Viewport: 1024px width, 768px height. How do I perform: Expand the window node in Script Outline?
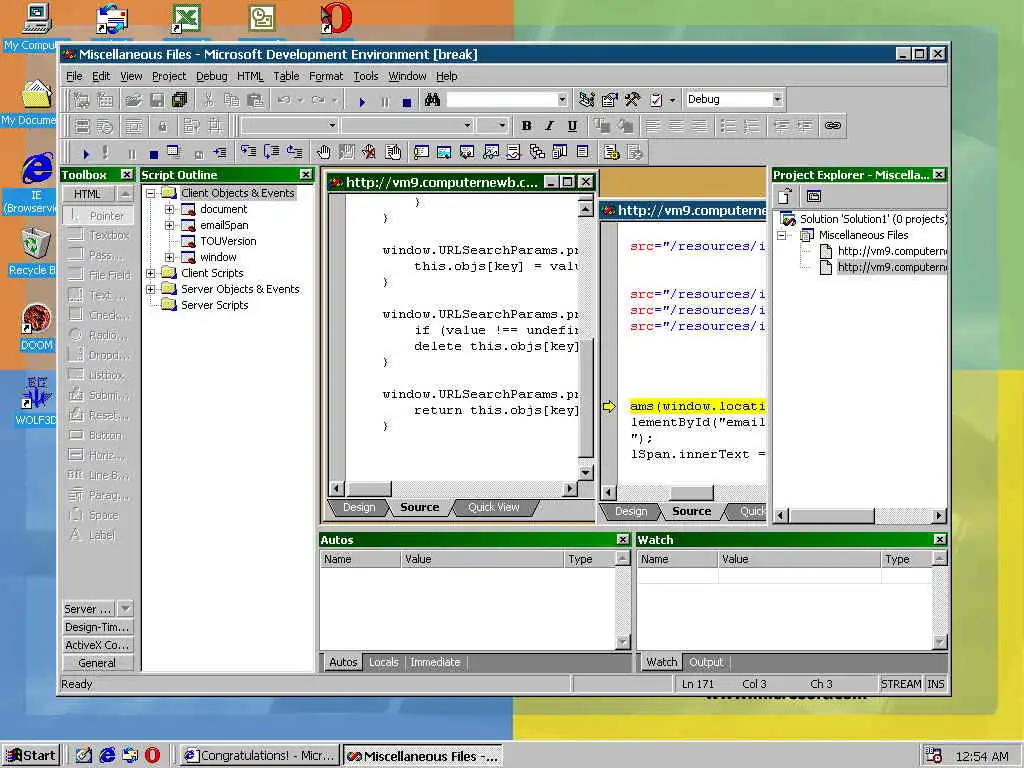click(169, 257)
